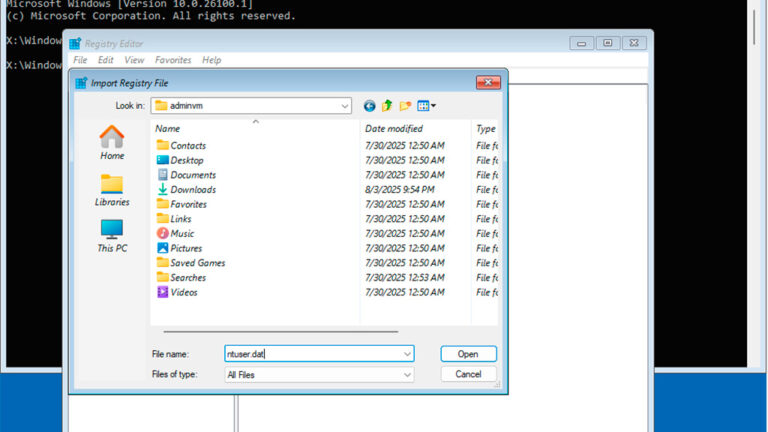768x432 pixels.
Task: Click the Searches date 7/30/2025 12:53 AM
Action: (x=405, y=277)
